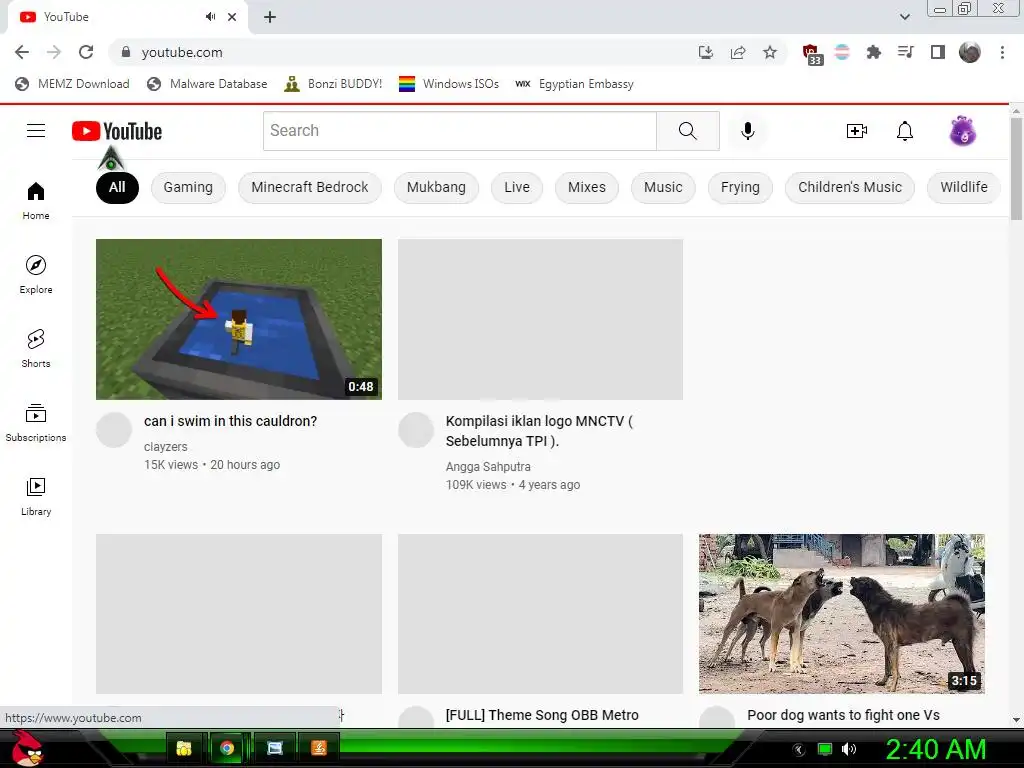Image resolution: width=1024 pixels, height=768 pixels.
Task: Open the uBlock extension icon showing 33
Action: click(812, 54)
